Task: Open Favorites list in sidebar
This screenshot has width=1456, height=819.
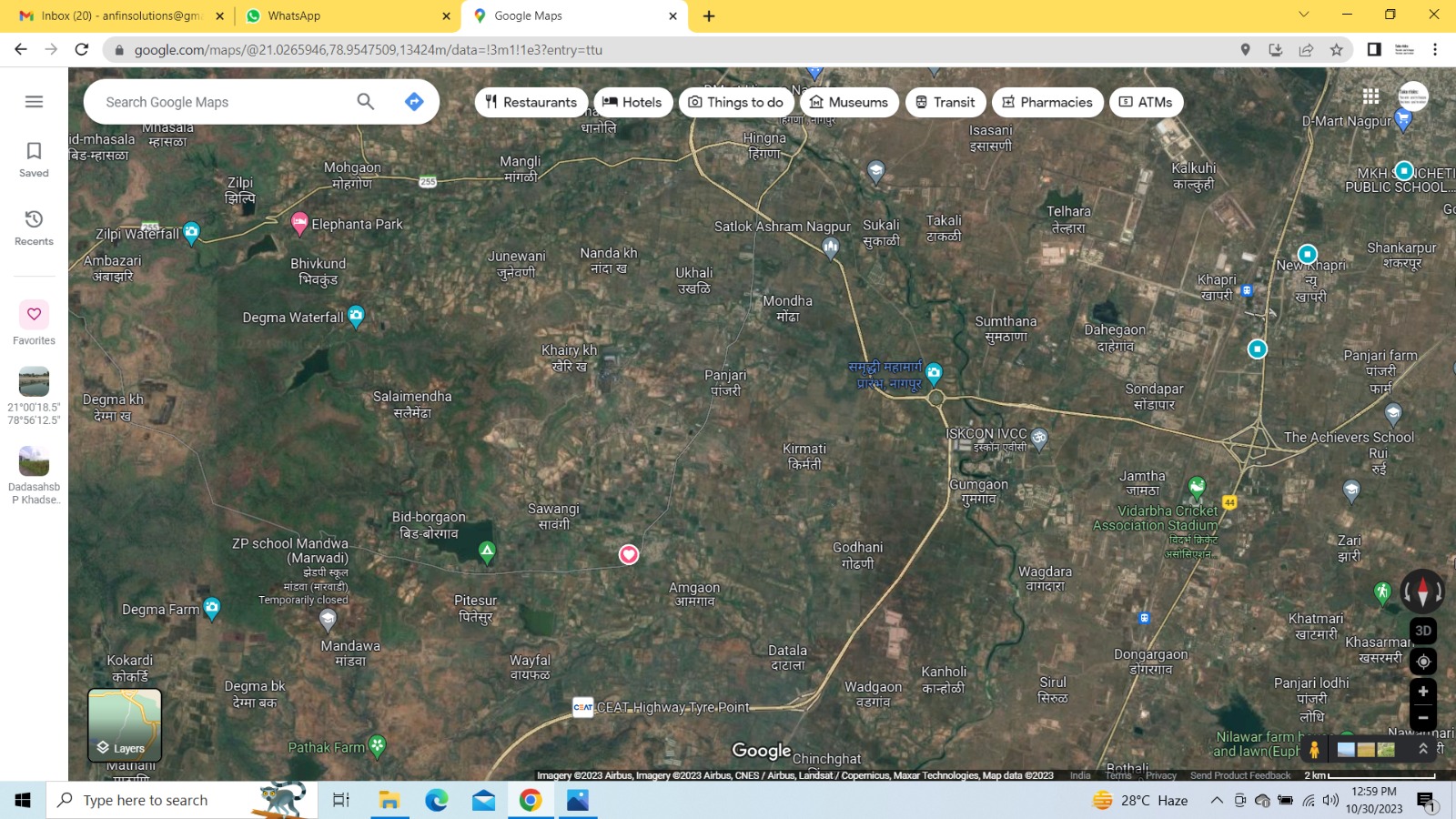Action: [34, 323]
